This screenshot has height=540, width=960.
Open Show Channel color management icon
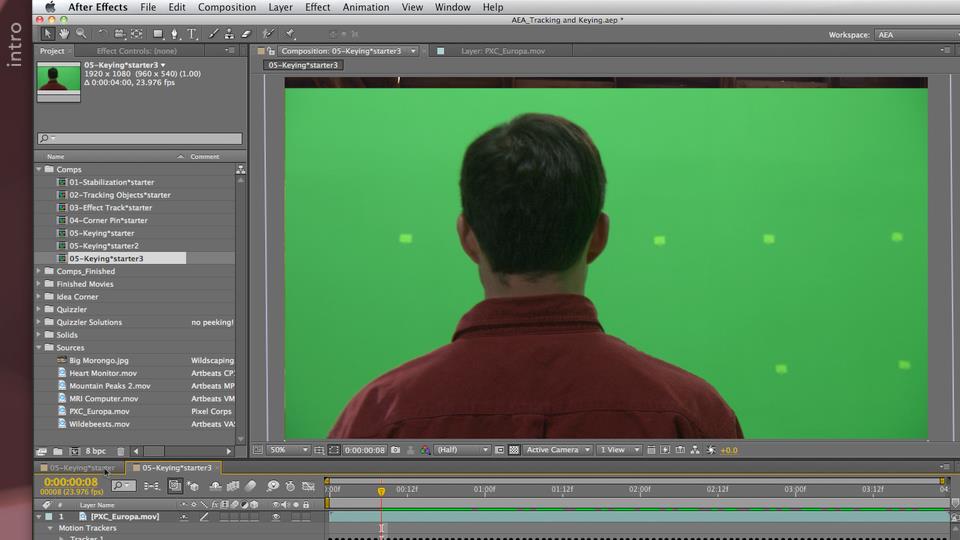click(x=425, y=450)
